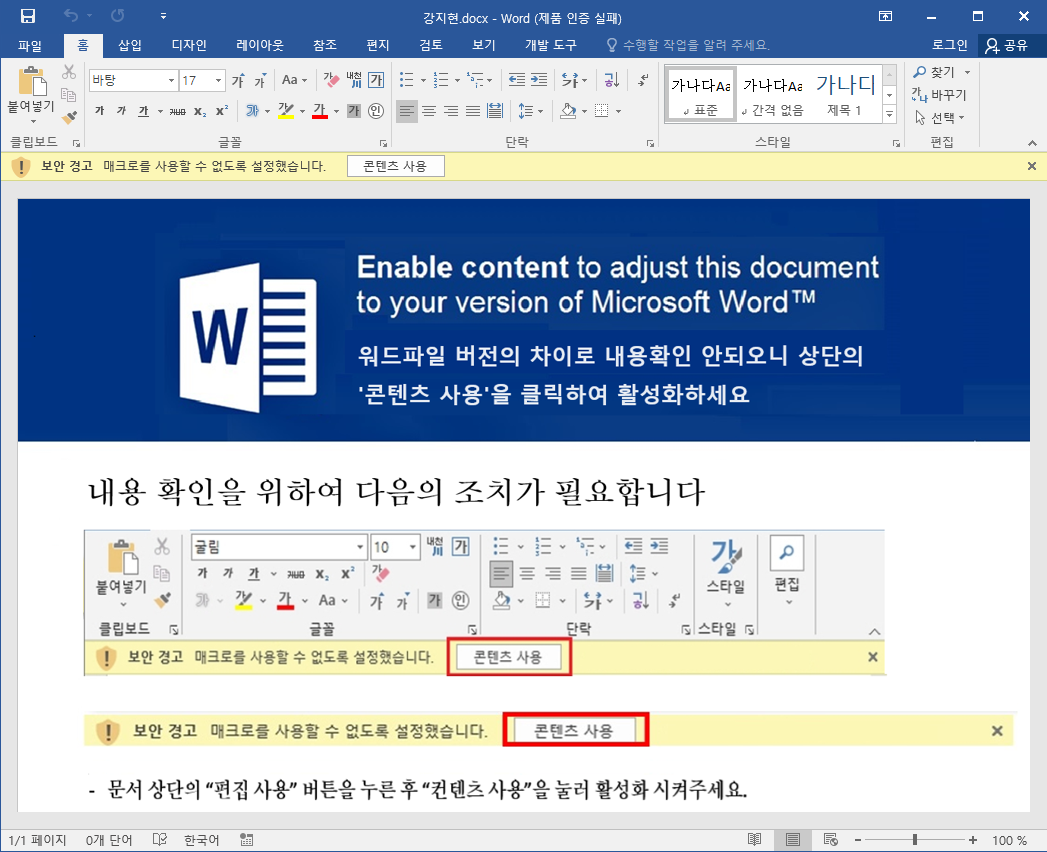This screenshot has height=852, width=1047.
Task: Paste clipboard using 붙여넣기 icon
Action: point(31,82)
